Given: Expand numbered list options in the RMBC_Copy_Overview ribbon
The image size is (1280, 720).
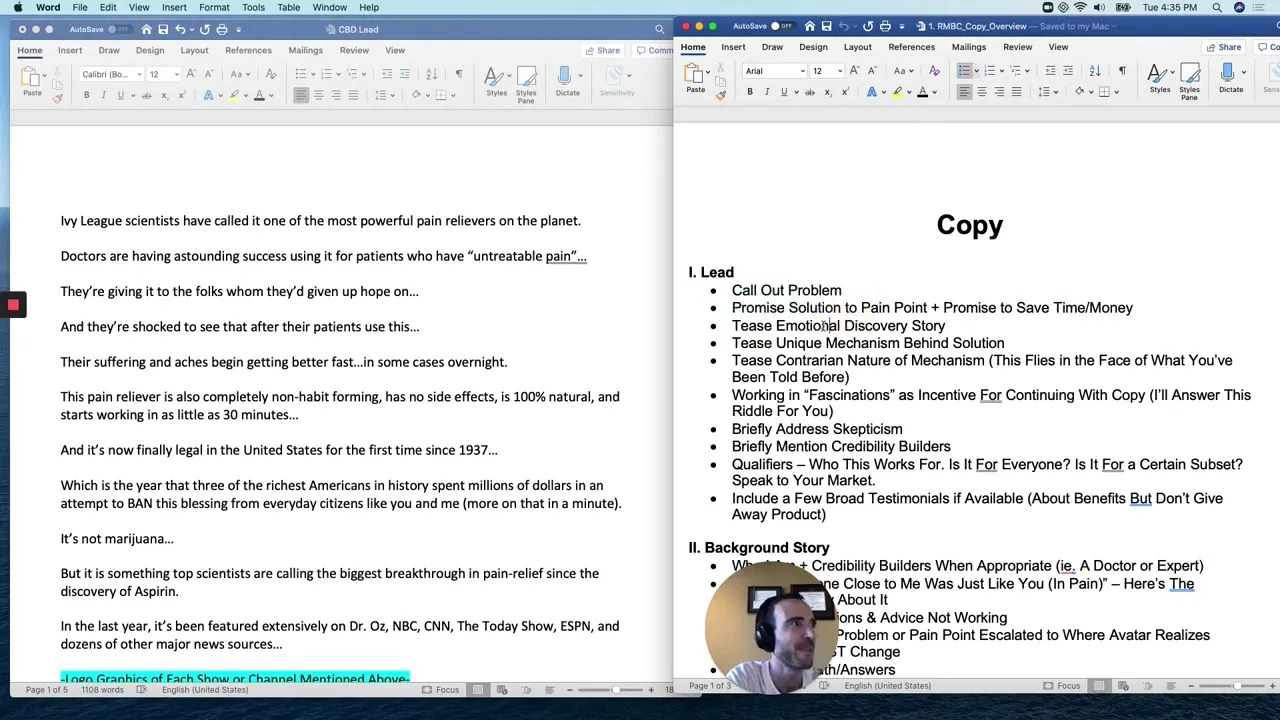Looking at the screenshot, I should (x=1001, y=71).
